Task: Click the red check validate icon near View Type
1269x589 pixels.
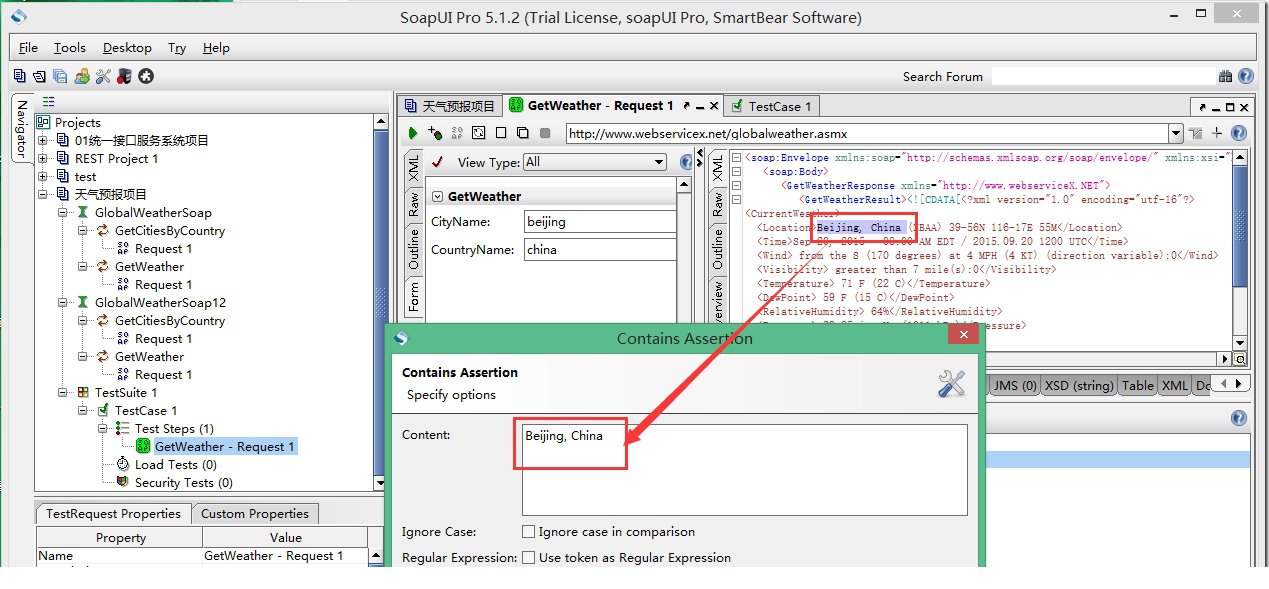Action: tap(437, 162)
